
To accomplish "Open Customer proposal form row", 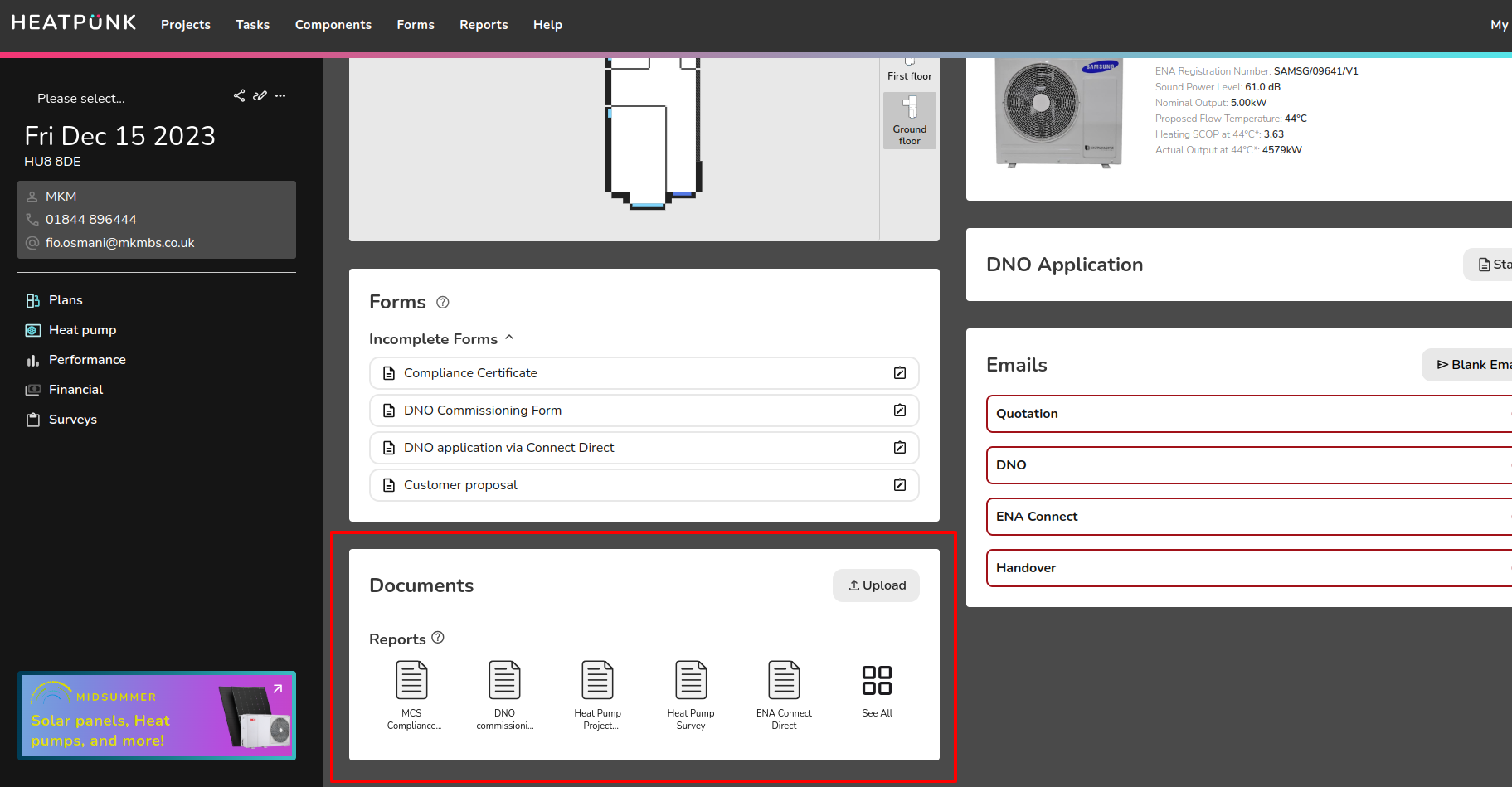I will (644, 485).
